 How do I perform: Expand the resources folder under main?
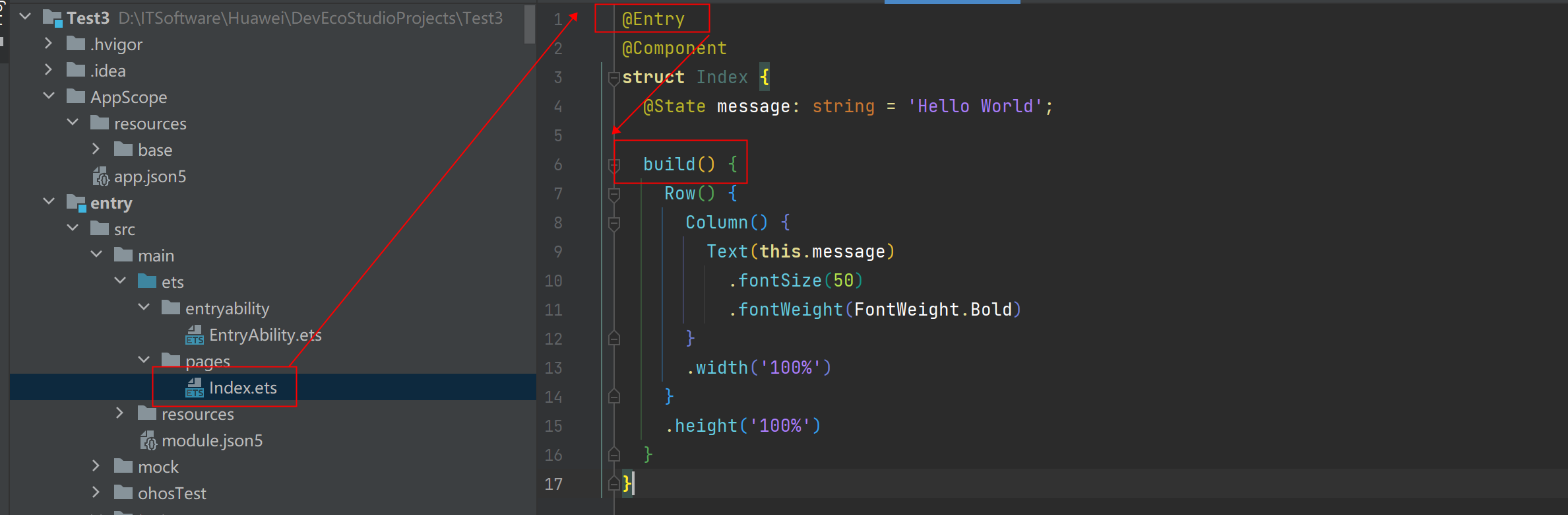119,413
